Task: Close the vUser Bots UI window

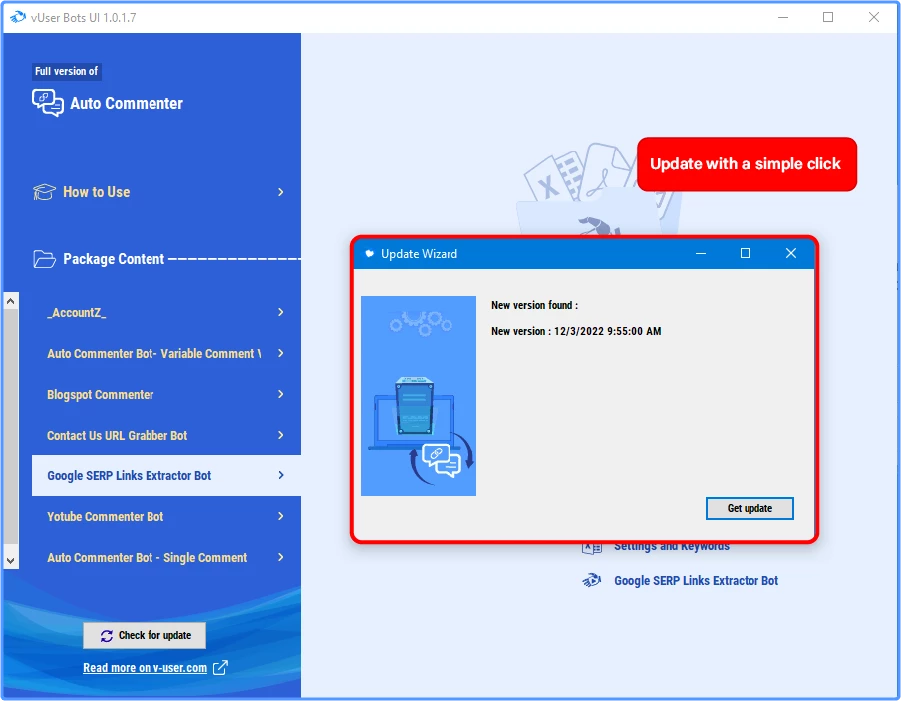Action: pos(874,17)
